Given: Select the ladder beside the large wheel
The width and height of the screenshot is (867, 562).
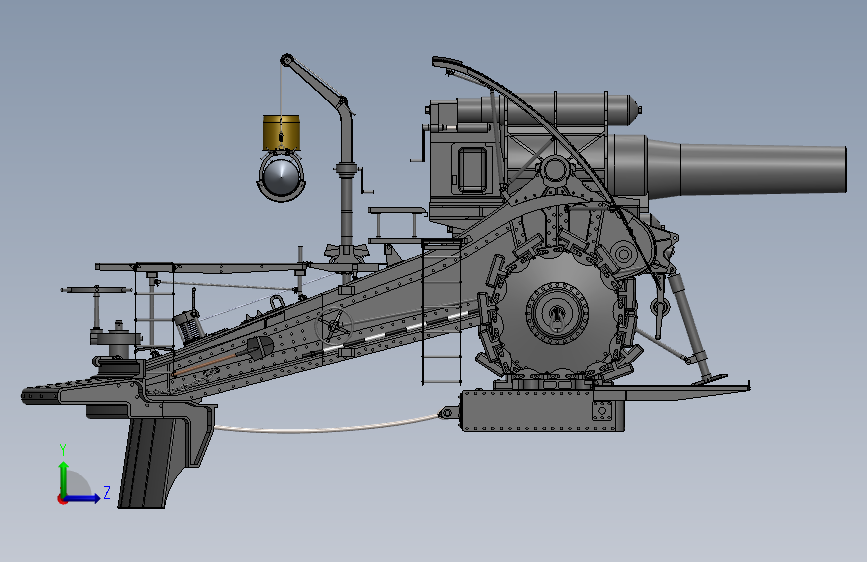Looking at the screenshot, I should click(441, 313).
